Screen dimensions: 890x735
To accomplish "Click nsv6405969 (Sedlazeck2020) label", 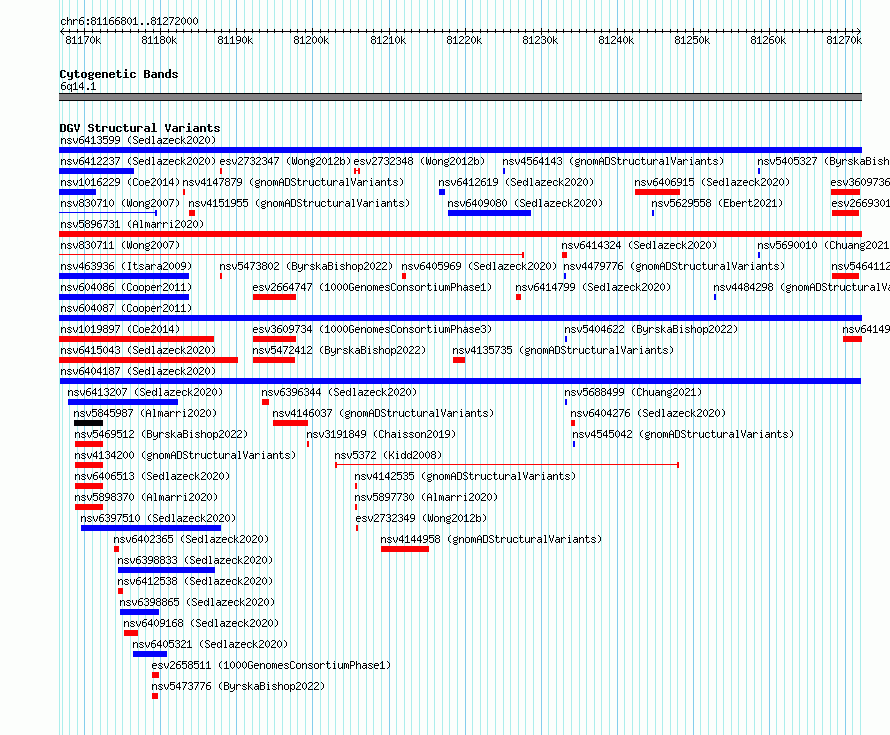I will pyautogui.click(x=479, y=266).
